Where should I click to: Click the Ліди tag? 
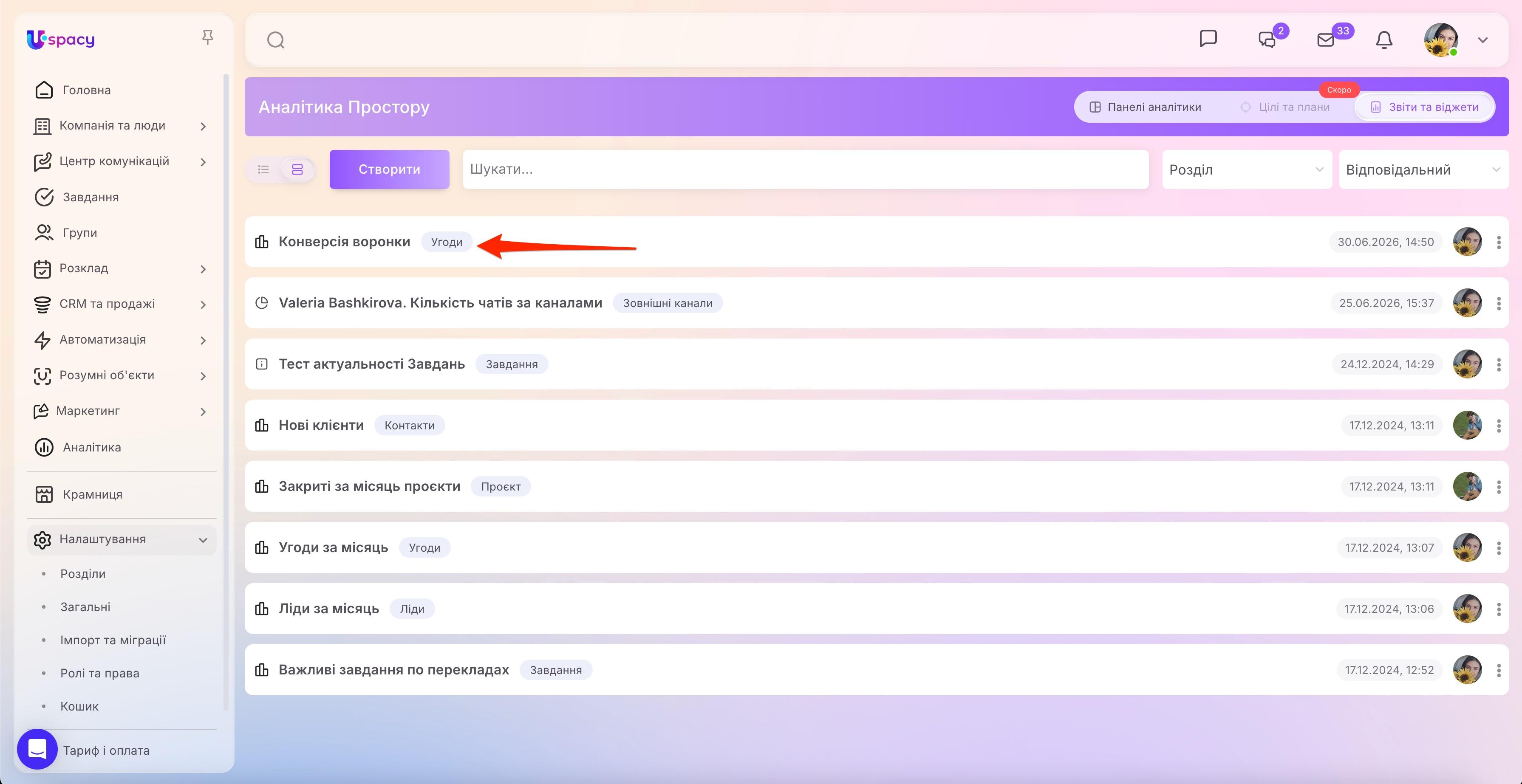[412, 609]
